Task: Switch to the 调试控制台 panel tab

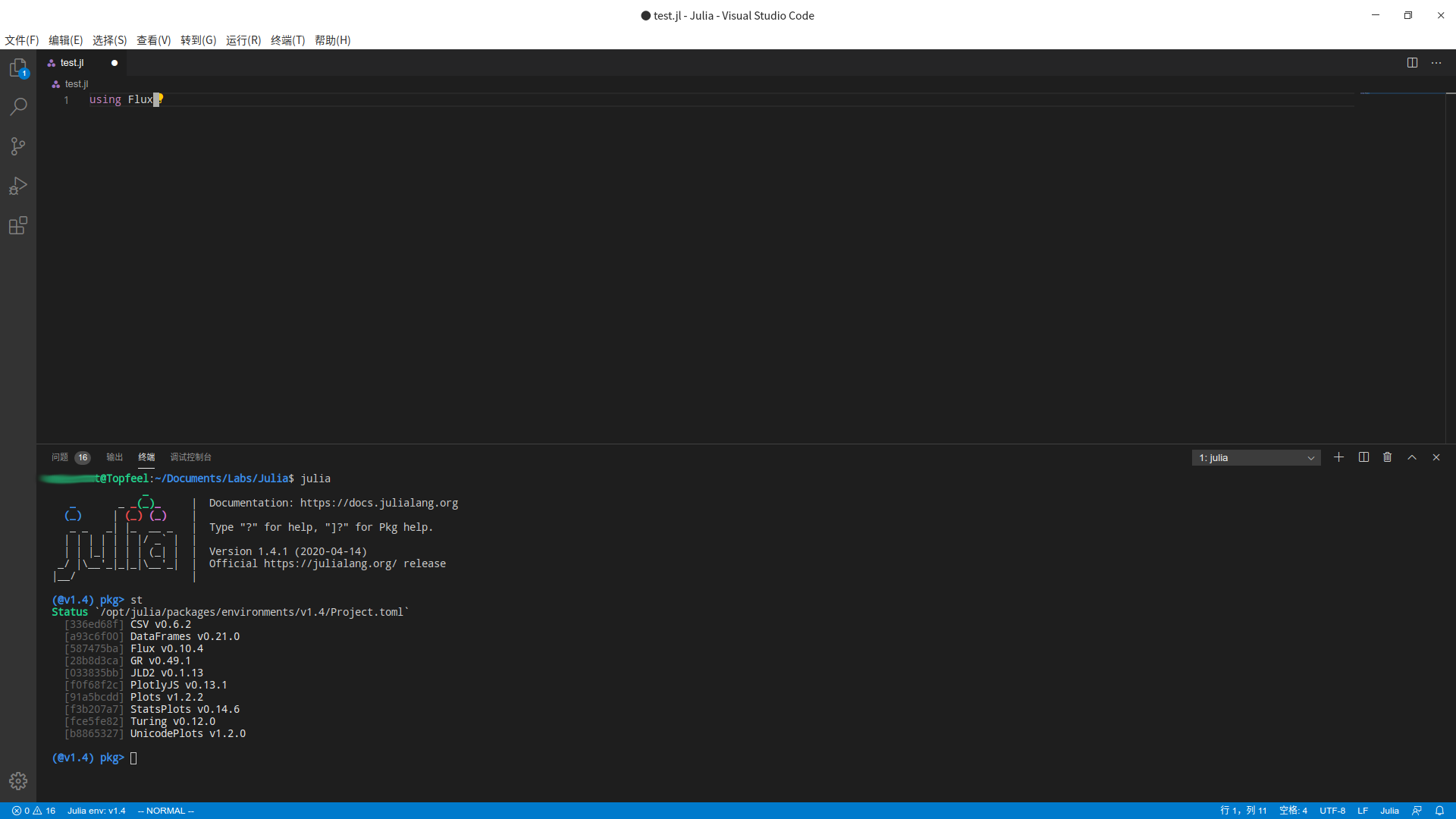Action: coord(191,457)
